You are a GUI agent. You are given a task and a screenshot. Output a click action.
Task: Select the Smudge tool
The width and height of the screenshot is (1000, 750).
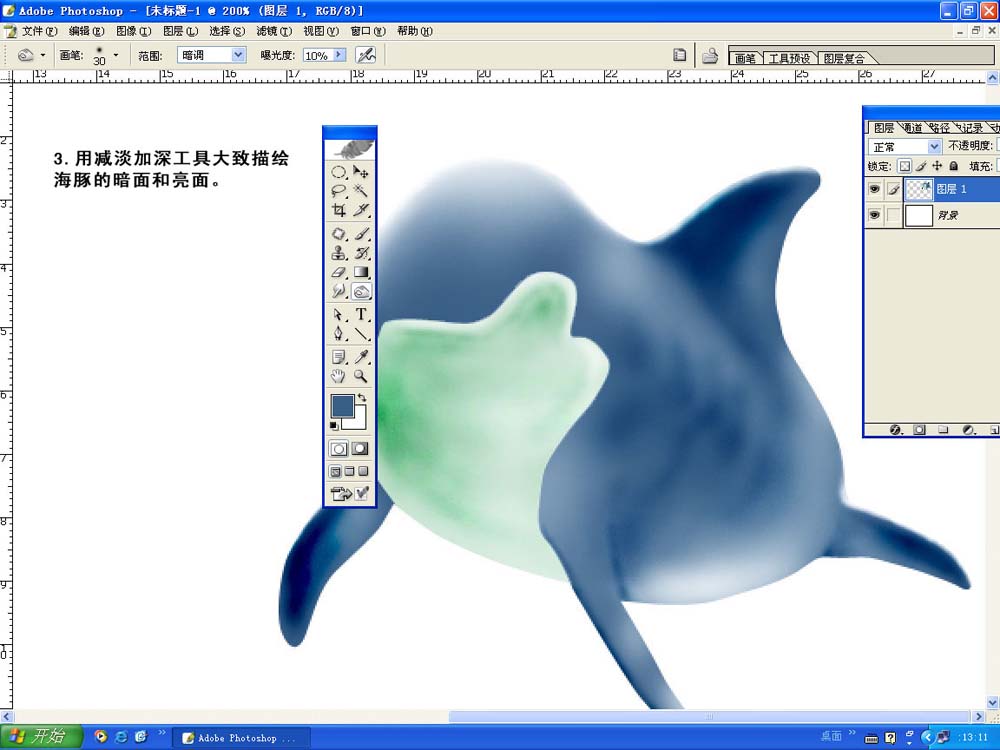click(x=339, y=291)
